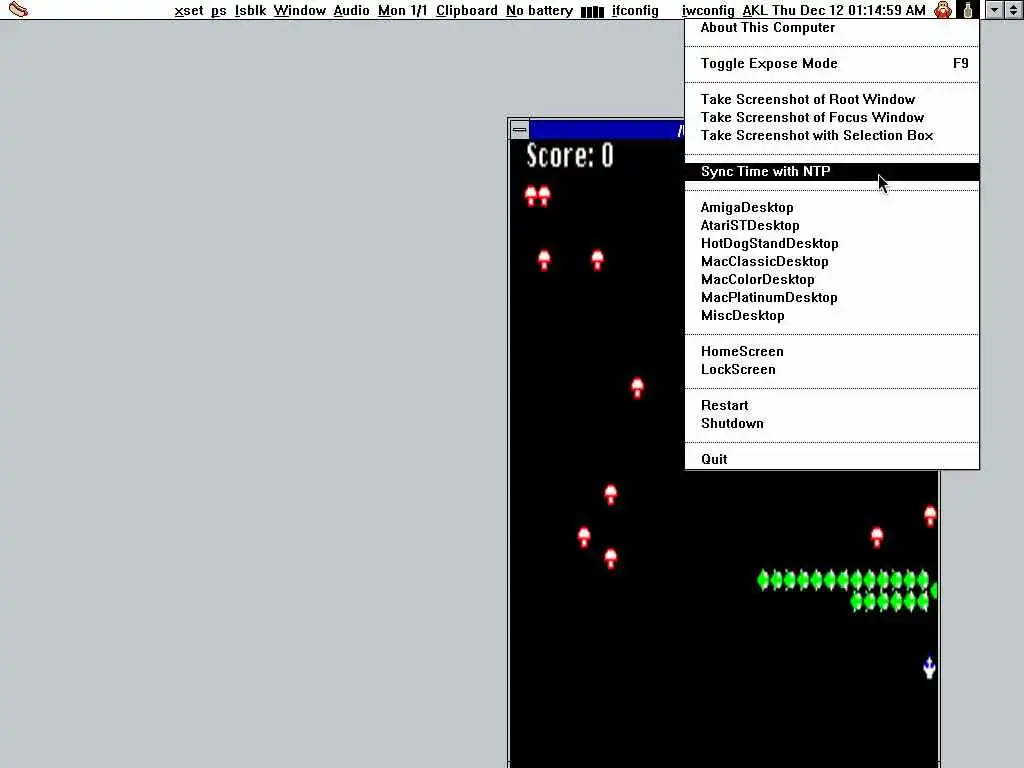Open the hot dog icon menu
This screenshot has width=1024, height=768.
pos(18,10)
